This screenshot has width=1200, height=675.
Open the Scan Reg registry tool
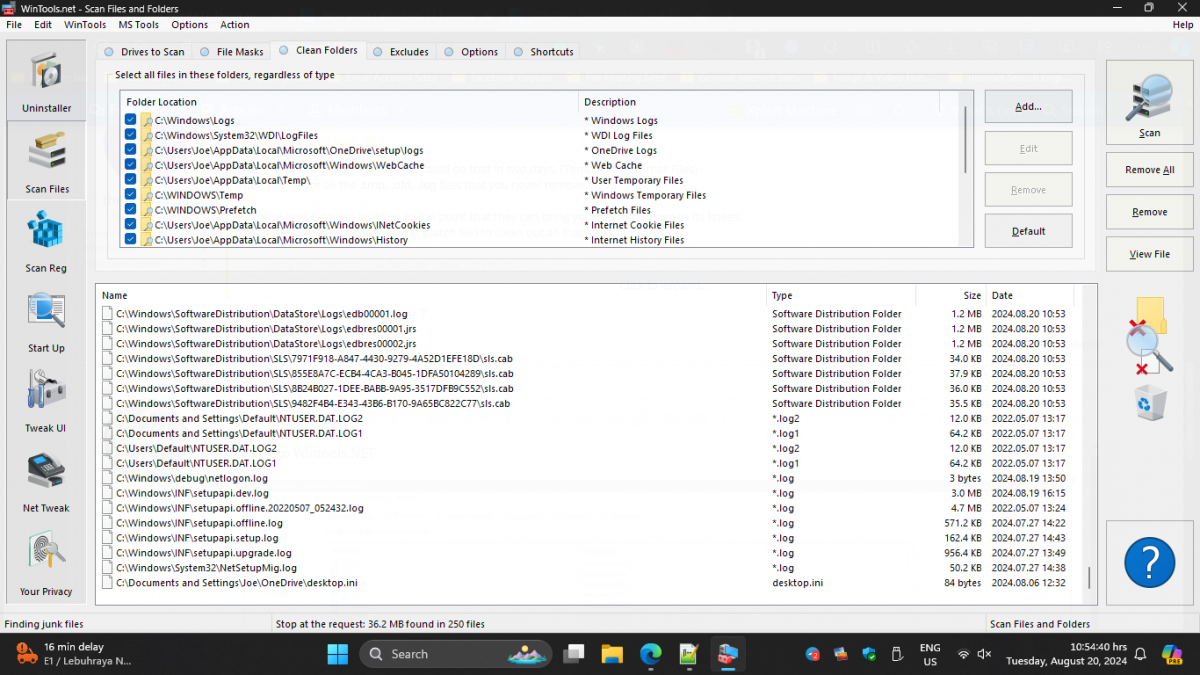click(x=46, y=241)
